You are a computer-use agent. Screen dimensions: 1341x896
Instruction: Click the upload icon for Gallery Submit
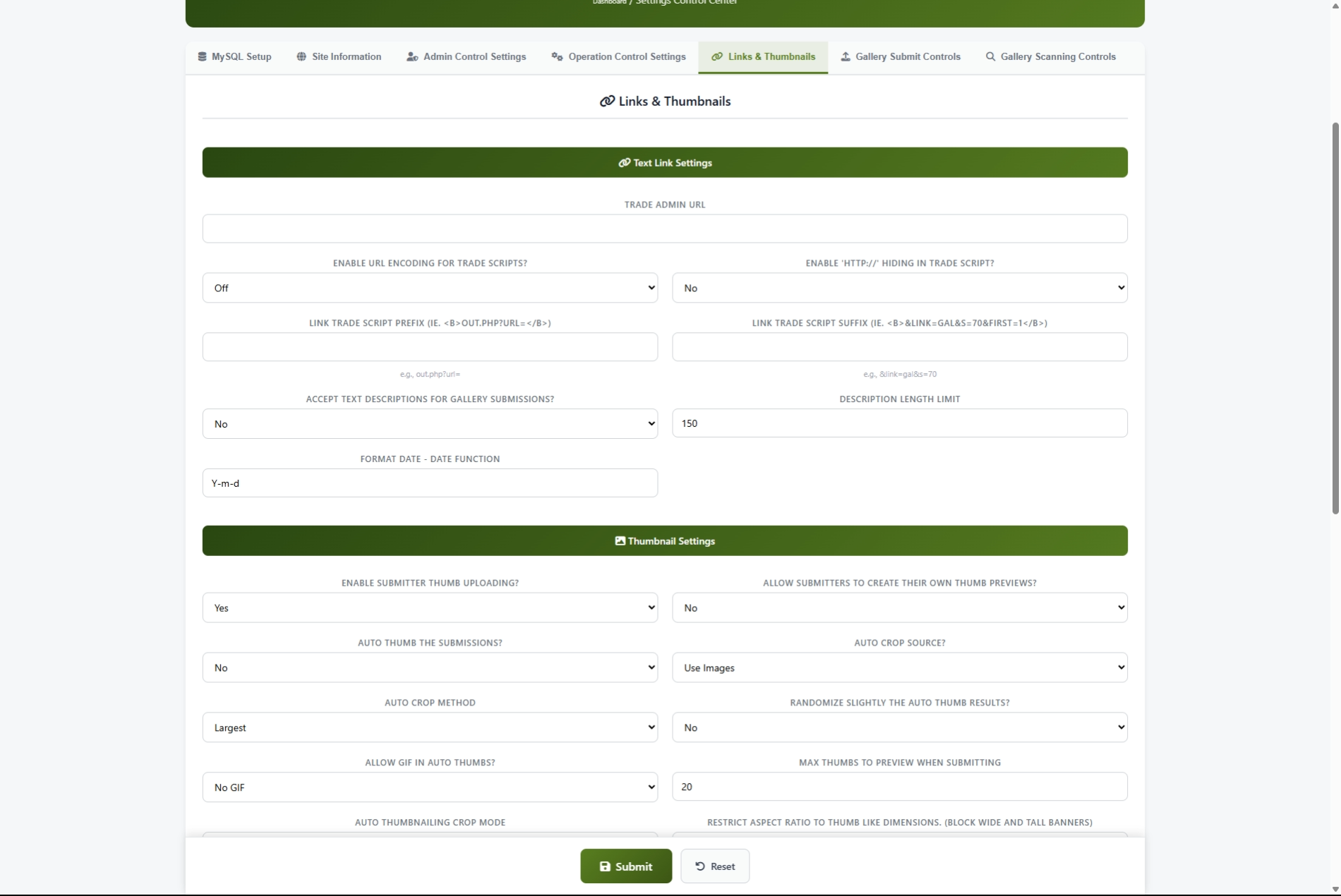click(x=845, y=56)
